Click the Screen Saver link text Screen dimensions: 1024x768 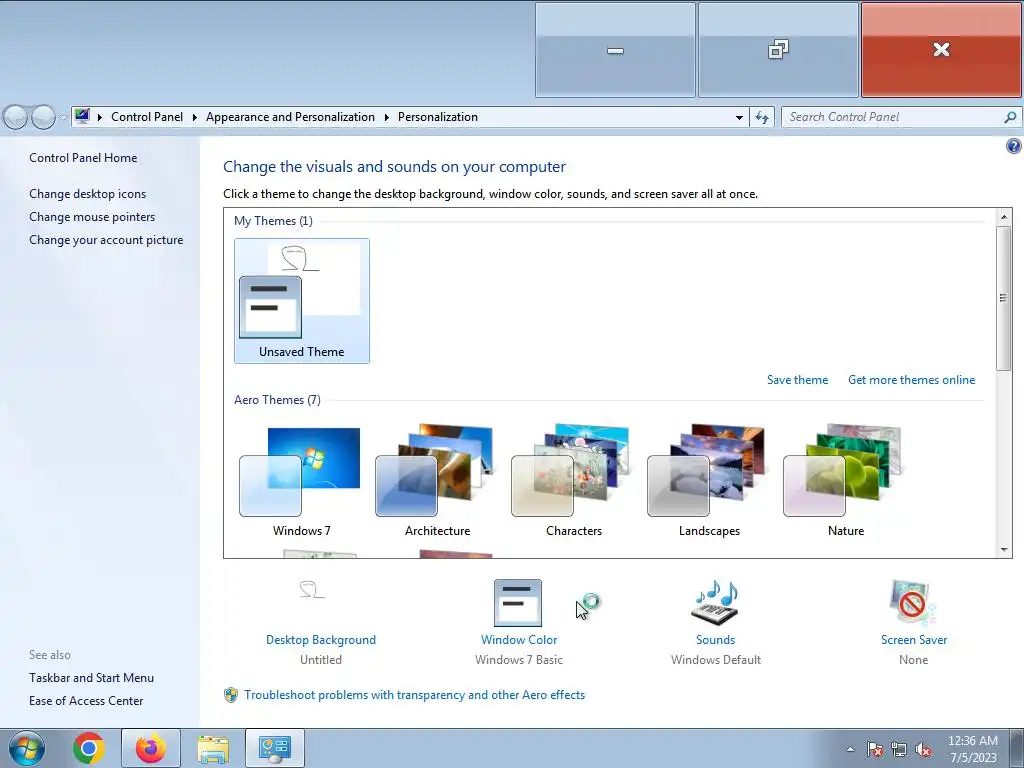pyautogui.click(x=914, y=640)
